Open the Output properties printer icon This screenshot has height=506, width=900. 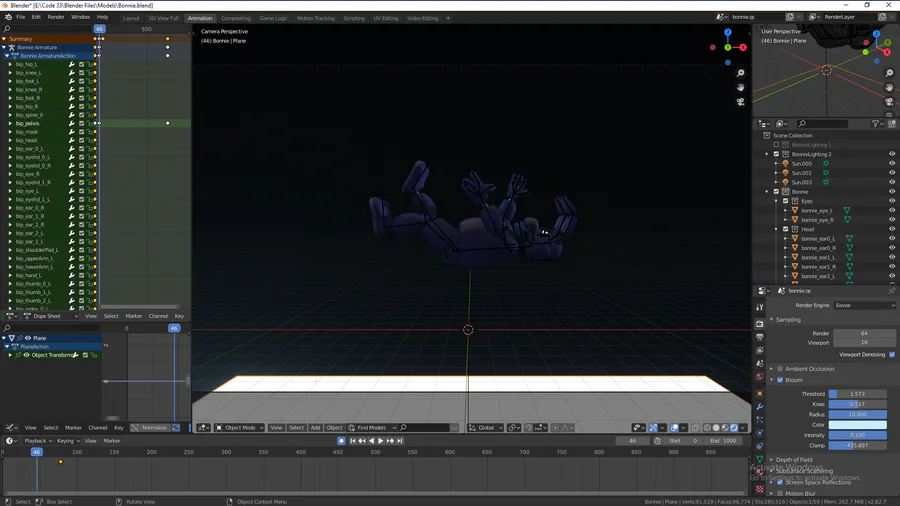760,337
